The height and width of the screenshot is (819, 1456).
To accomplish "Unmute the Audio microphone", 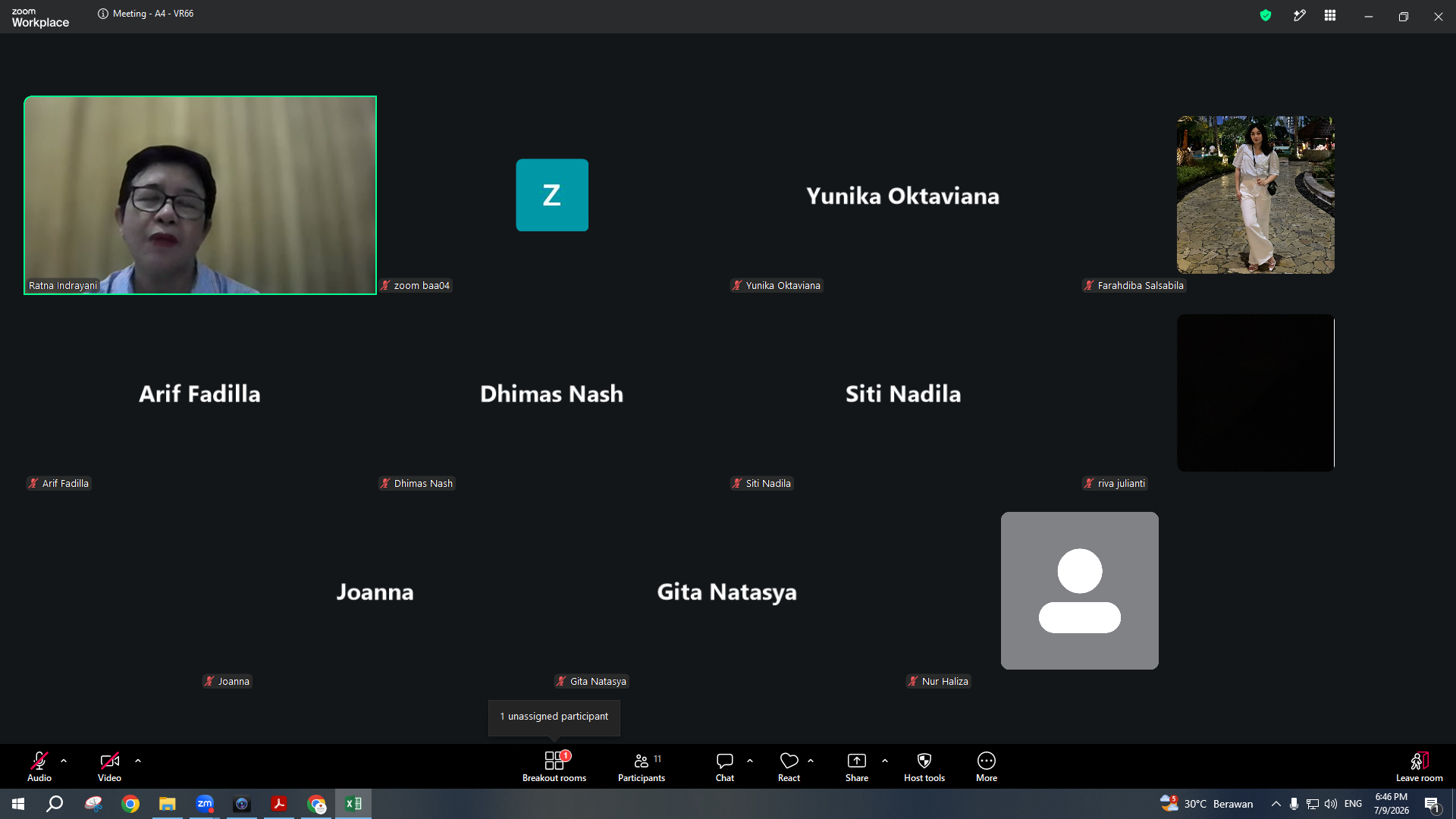I will [x=39, y=766].
